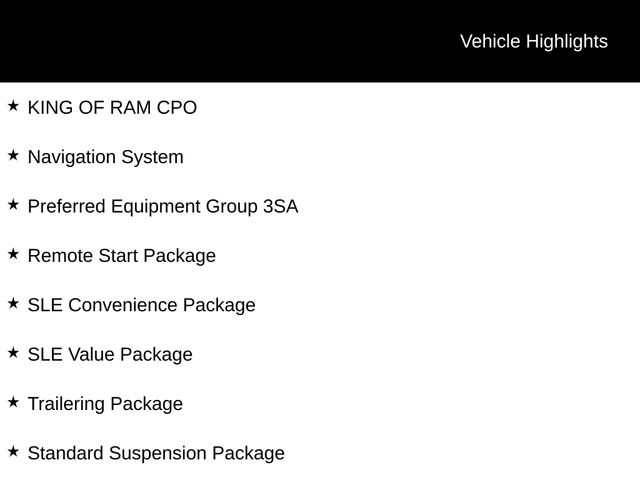The image size is (640, 480).
Task: Select the star beside Trailering Package
Action: click(13, 402)
